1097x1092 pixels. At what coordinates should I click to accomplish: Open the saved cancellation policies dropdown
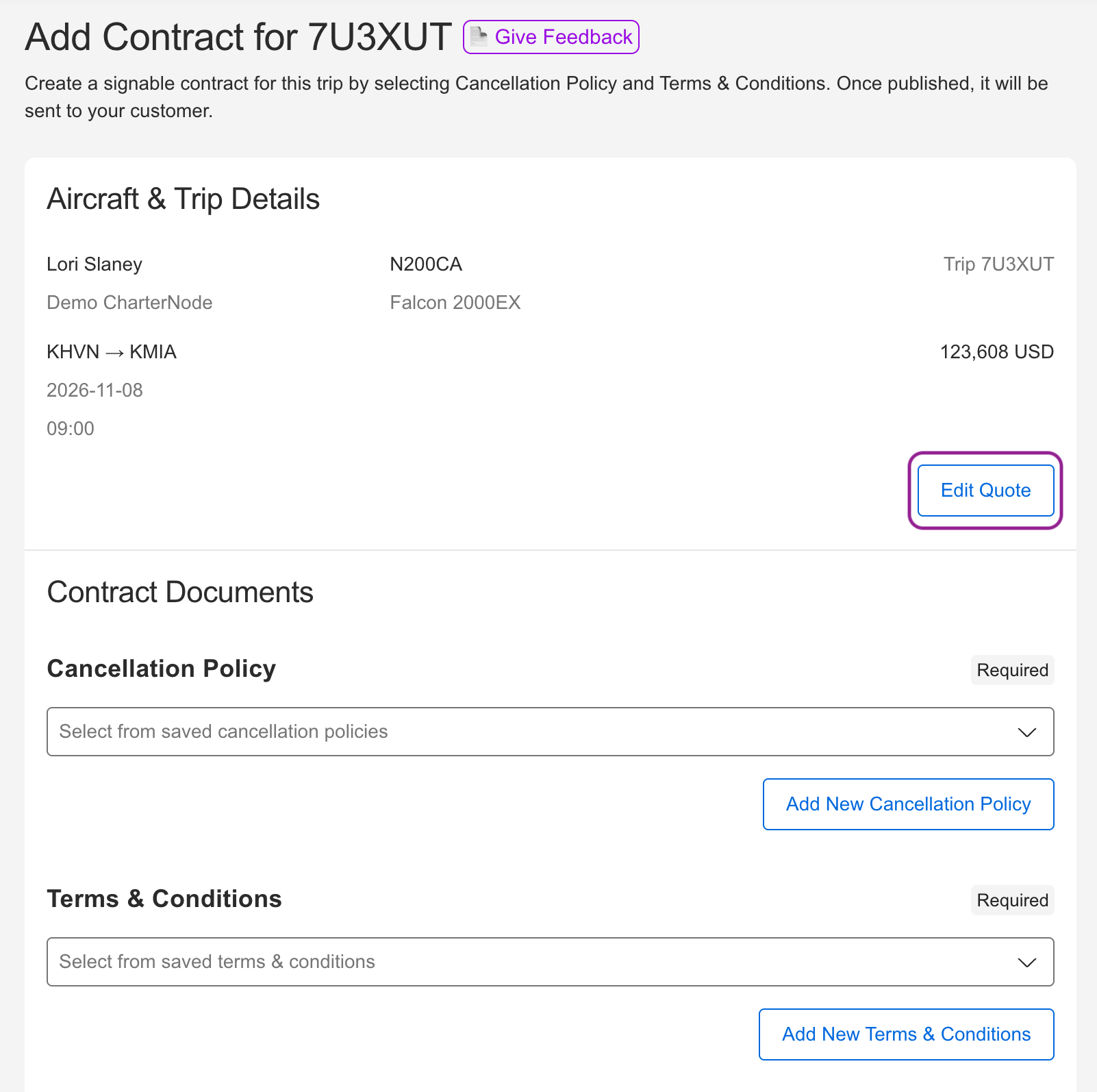coord(551,732)
